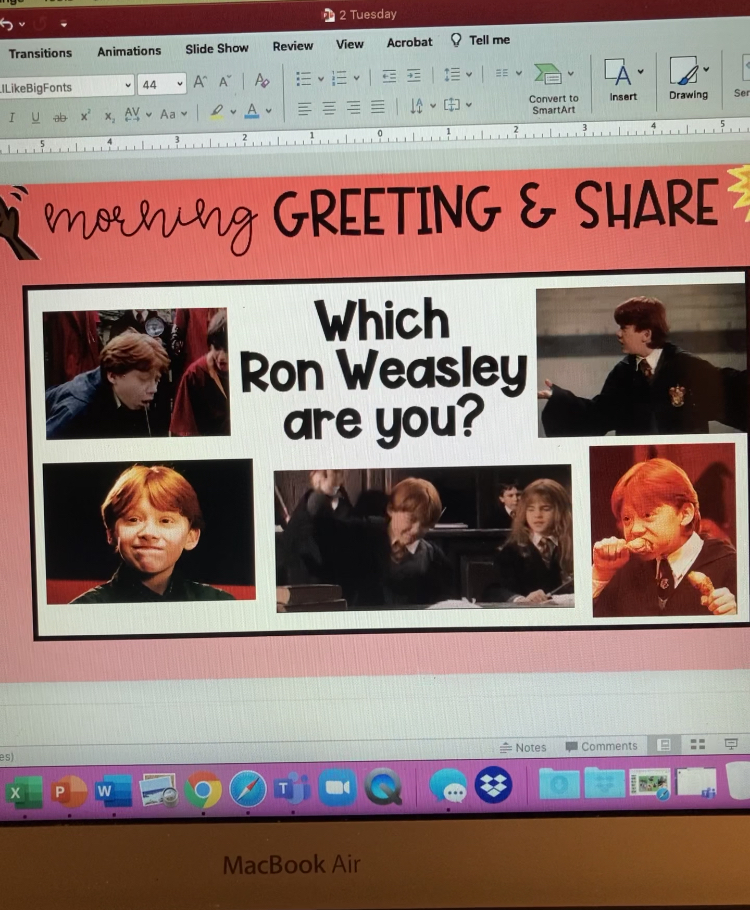Open highlight color dropdown arrow
The width and height of the screenshot is (750, 910).
(233, 111)
